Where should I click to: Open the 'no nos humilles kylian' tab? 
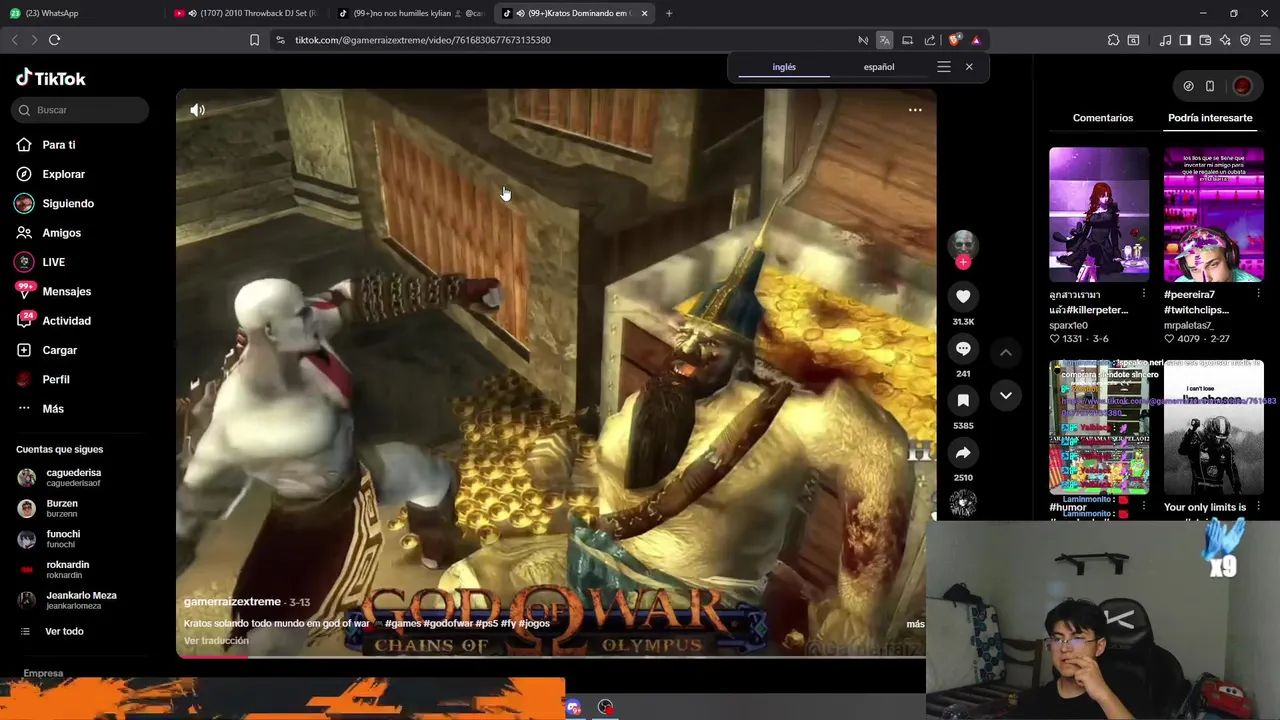pos(411,13)
